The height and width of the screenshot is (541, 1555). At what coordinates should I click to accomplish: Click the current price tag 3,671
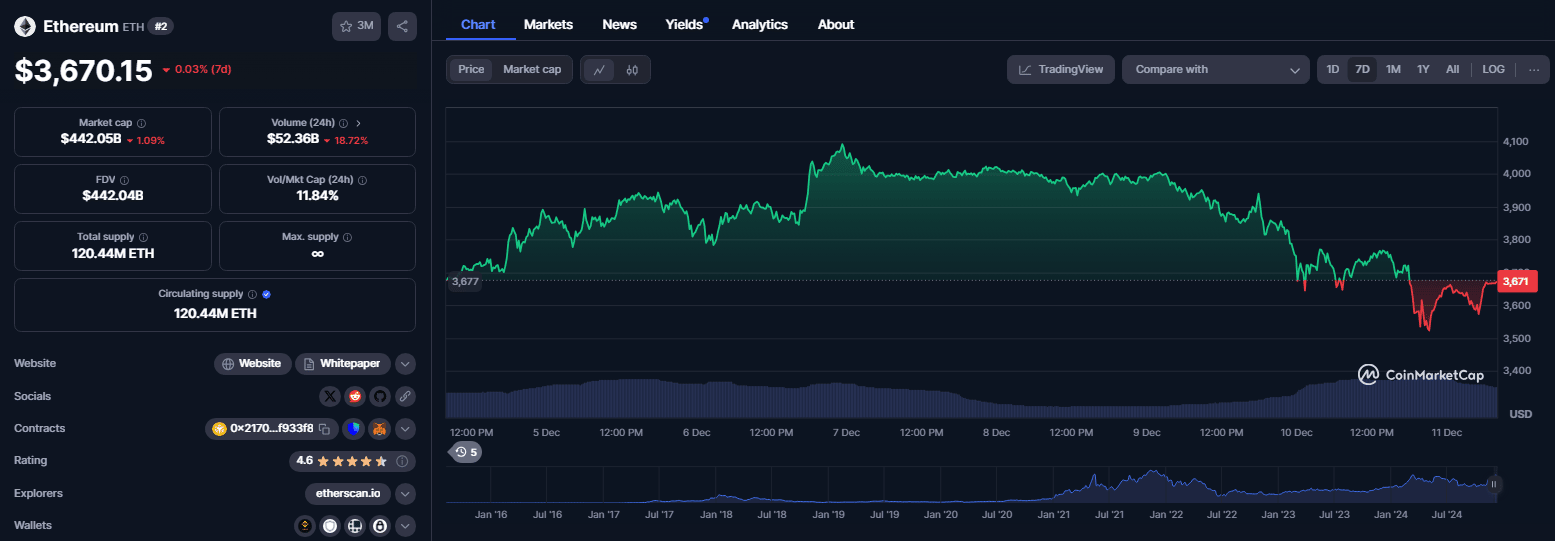point(1515,281)
